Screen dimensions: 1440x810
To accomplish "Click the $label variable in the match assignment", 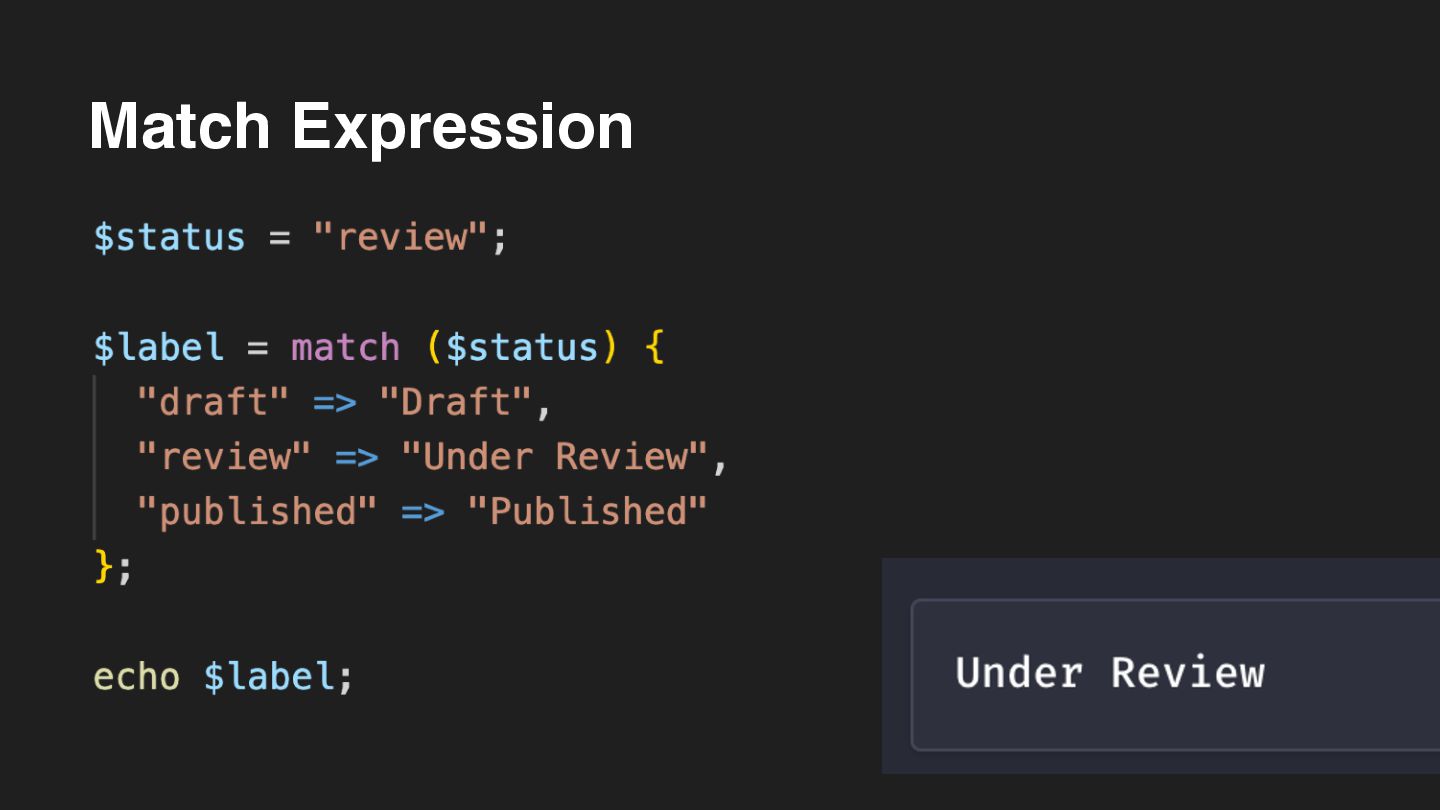I will [158, 347].
